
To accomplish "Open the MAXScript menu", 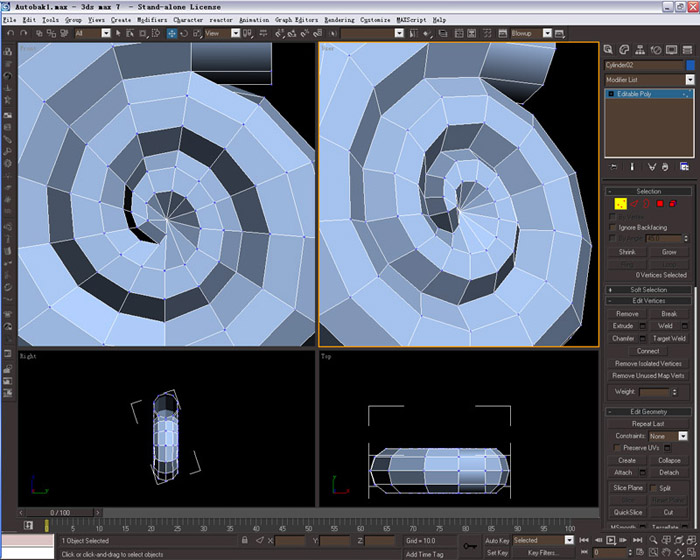I will click(x=411, y=20).
